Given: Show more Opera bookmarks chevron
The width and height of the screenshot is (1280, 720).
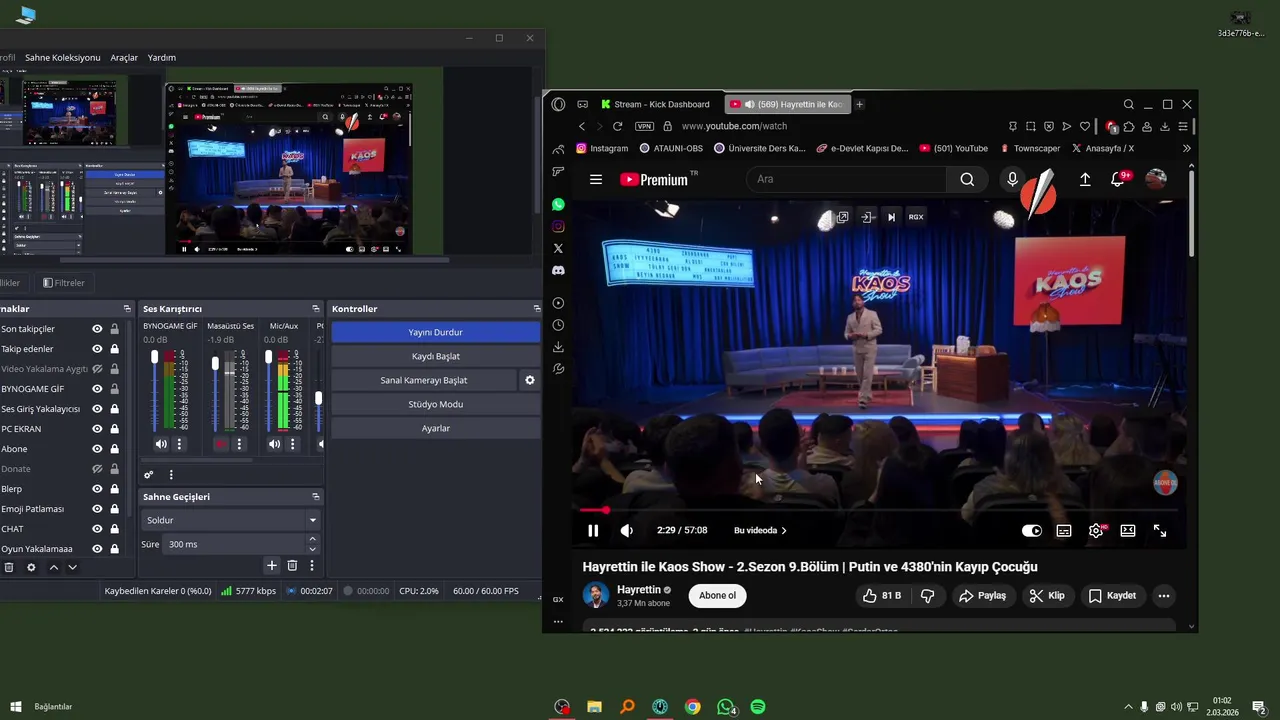Looking at the screenshot, I should [1186, 148].
